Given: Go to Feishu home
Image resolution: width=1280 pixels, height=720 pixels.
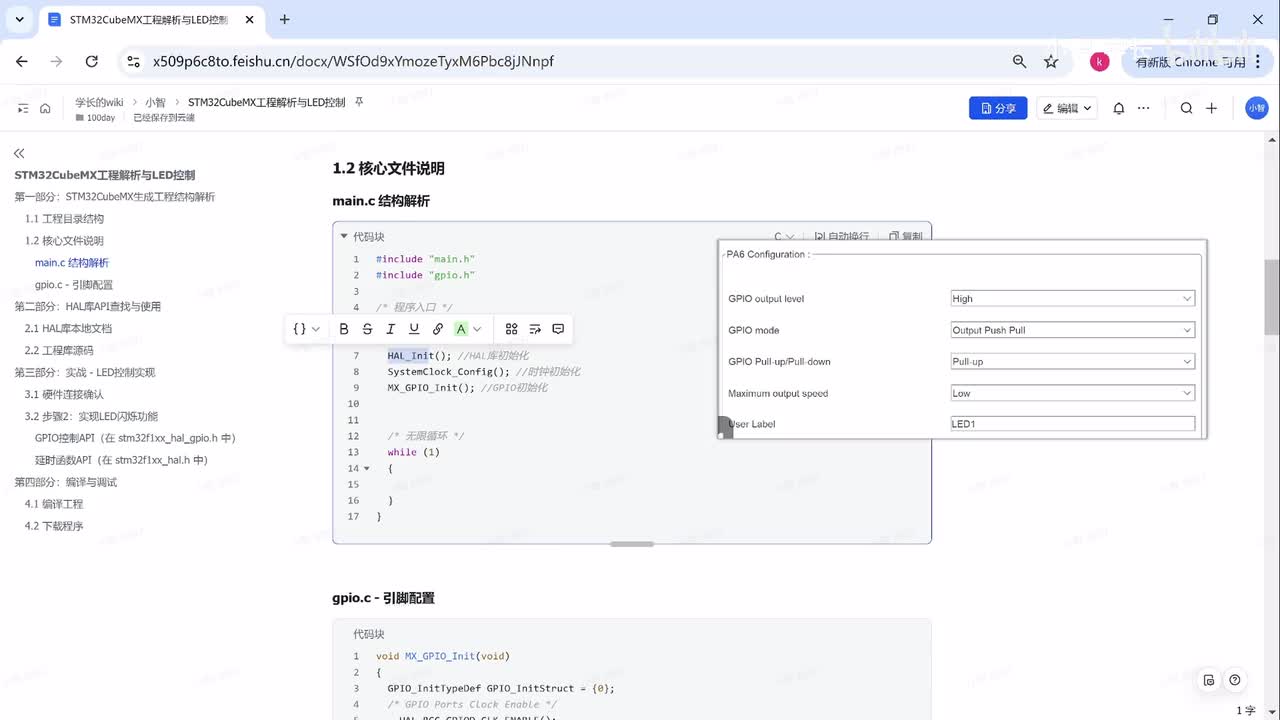Looking at the screenshot, I should 45,108.
